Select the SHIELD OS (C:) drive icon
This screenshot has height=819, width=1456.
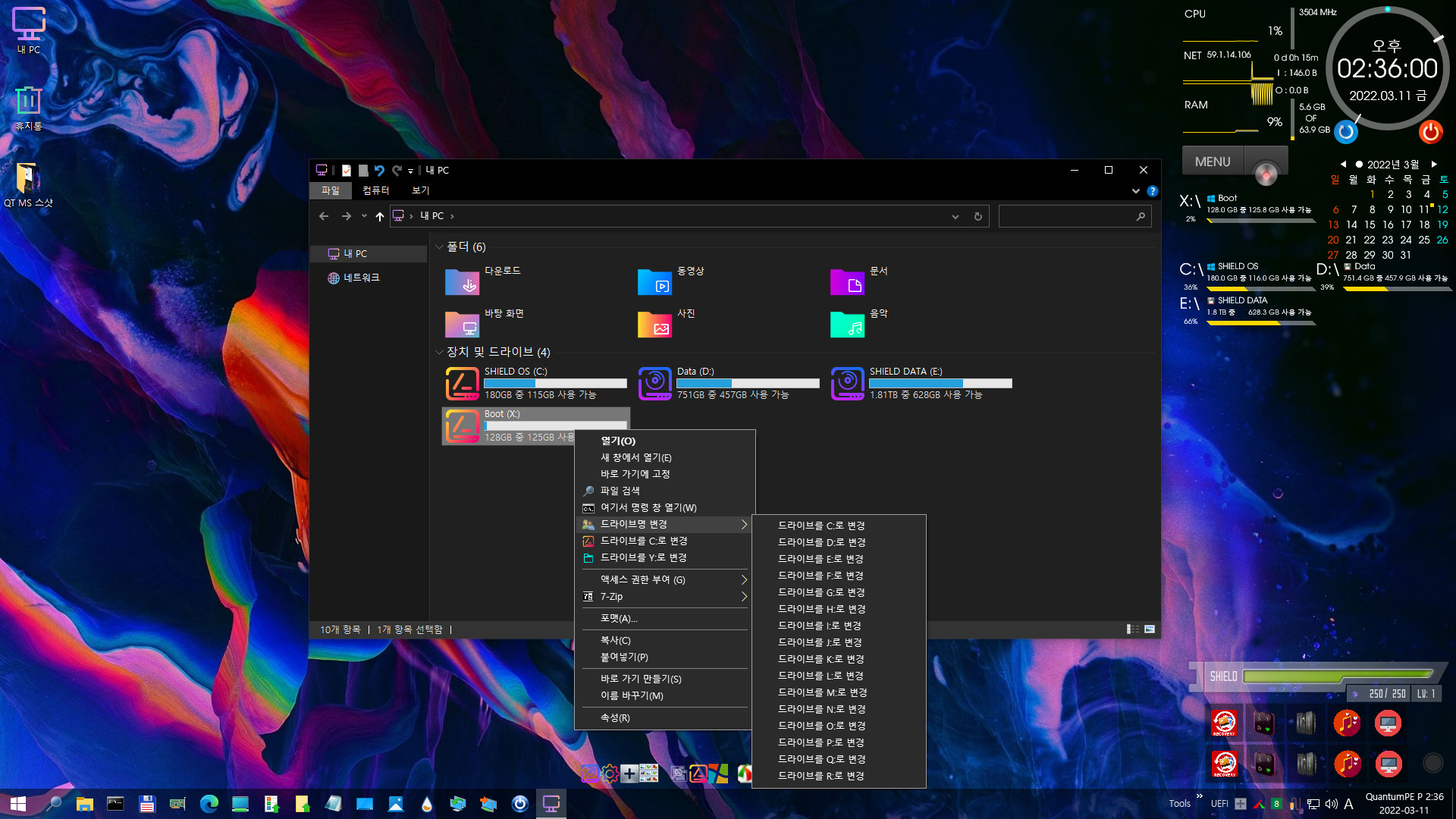click(x=463, y=384)
